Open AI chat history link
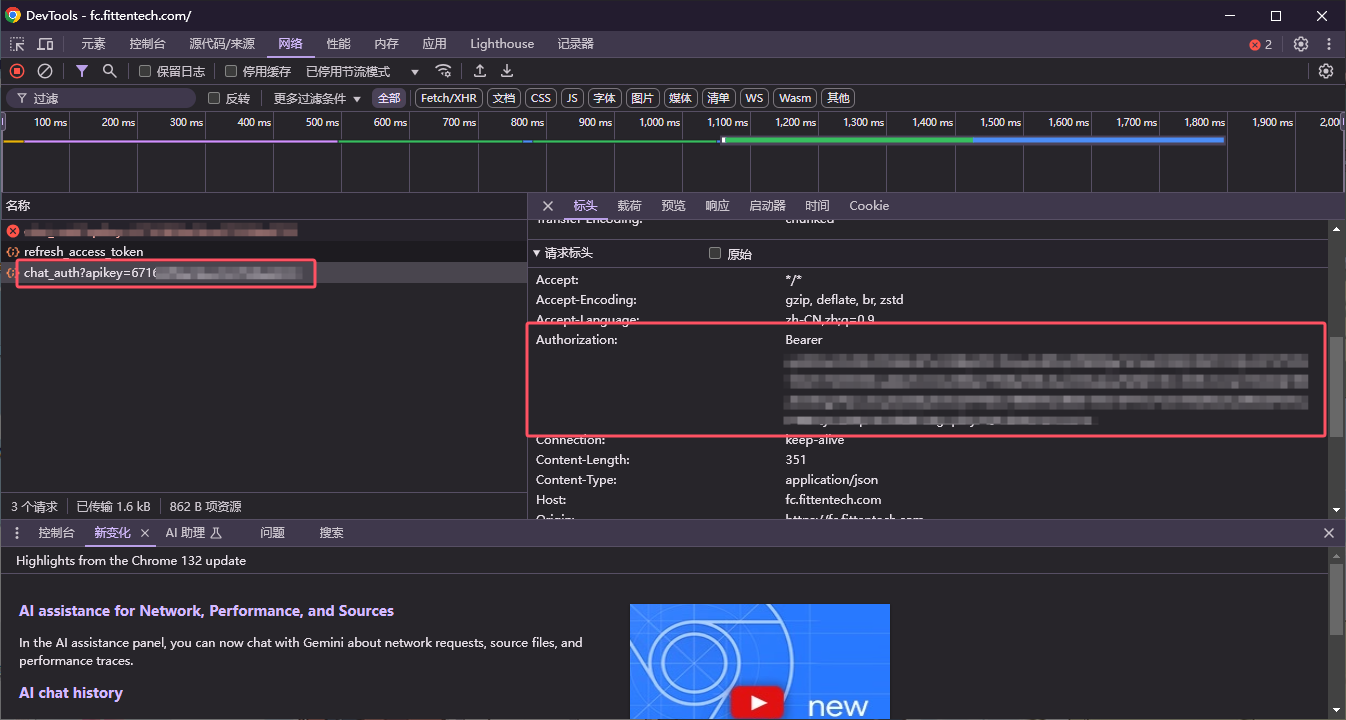Viewport: 1346px width, 720px height. click(71, 693)
